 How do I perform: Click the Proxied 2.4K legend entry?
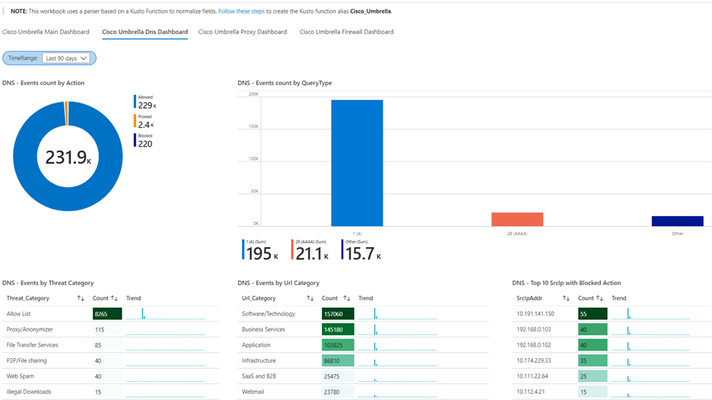pos(144,122)
